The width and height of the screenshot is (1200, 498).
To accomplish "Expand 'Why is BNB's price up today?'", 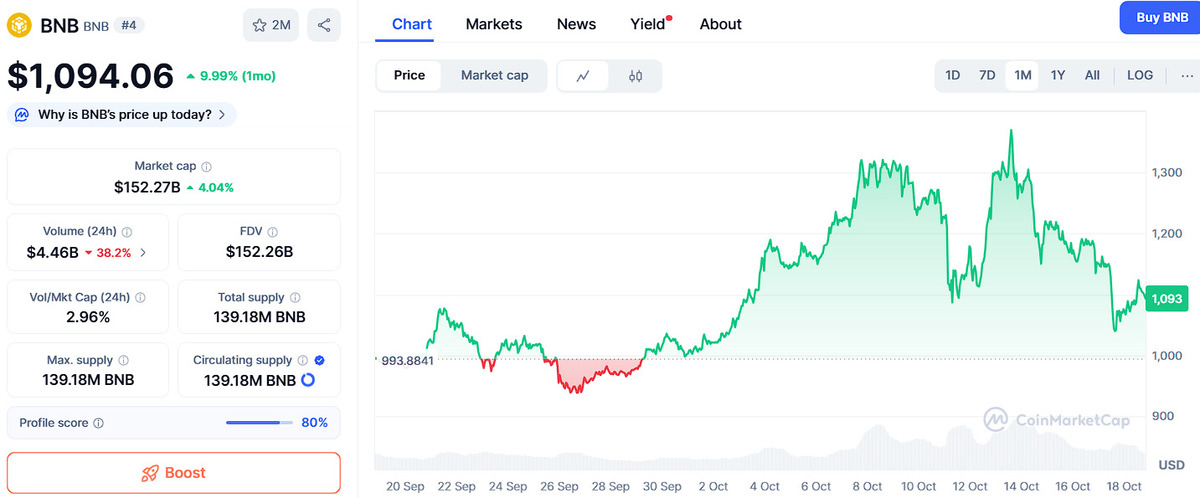I will tap(122, 115).
